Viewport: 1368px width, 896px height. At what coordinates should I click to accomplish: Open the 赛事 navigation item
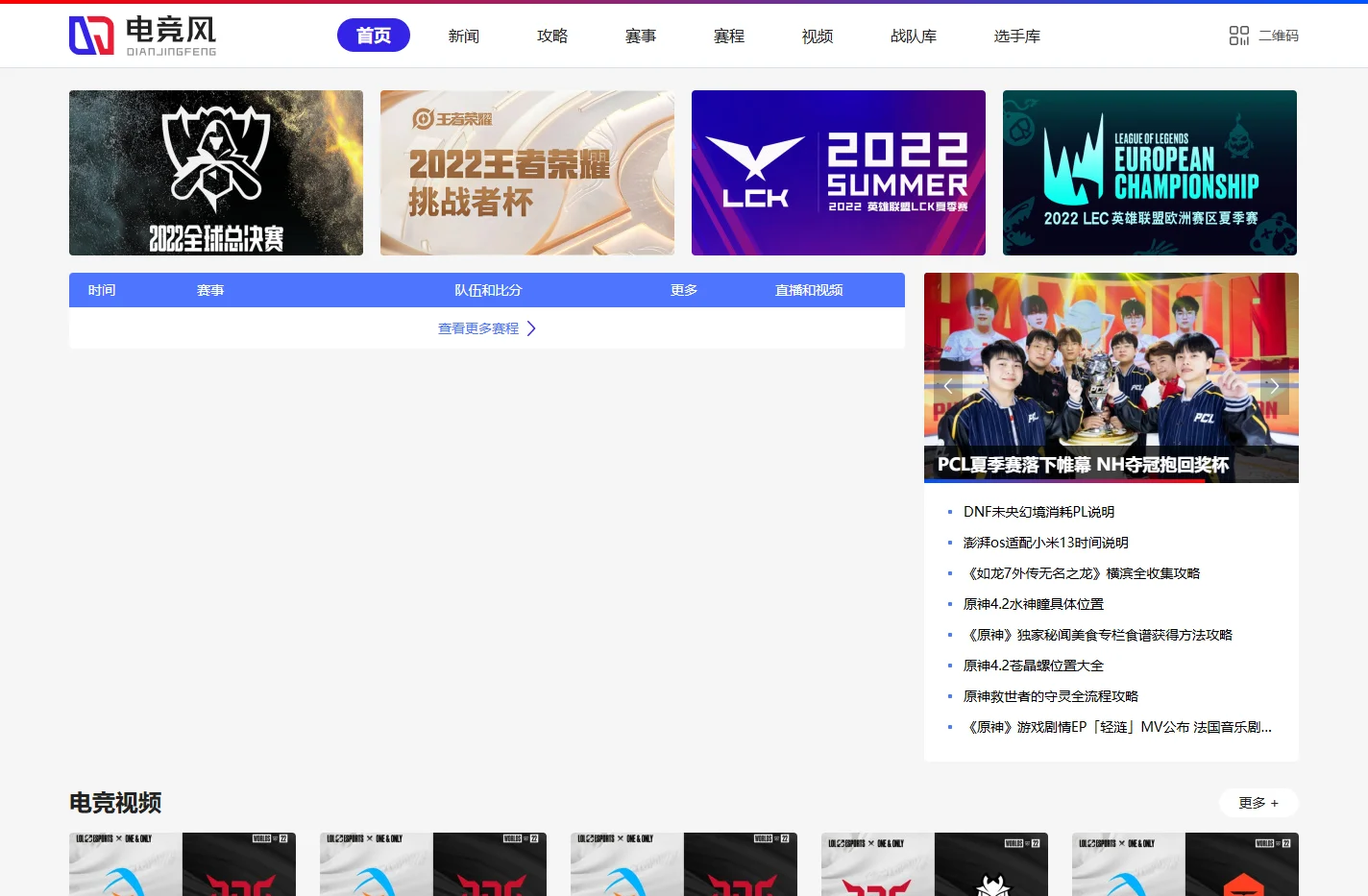tap(641, 36)
